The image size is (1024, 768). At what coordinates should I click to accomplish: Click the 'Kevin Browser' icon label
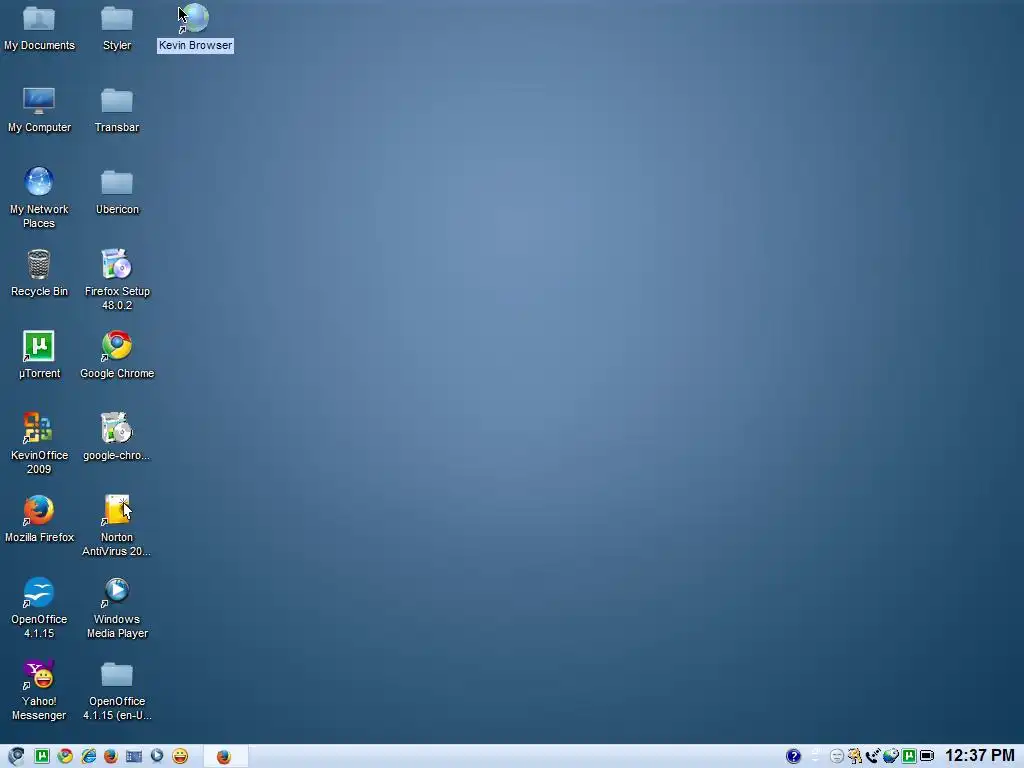coord(195,46)
